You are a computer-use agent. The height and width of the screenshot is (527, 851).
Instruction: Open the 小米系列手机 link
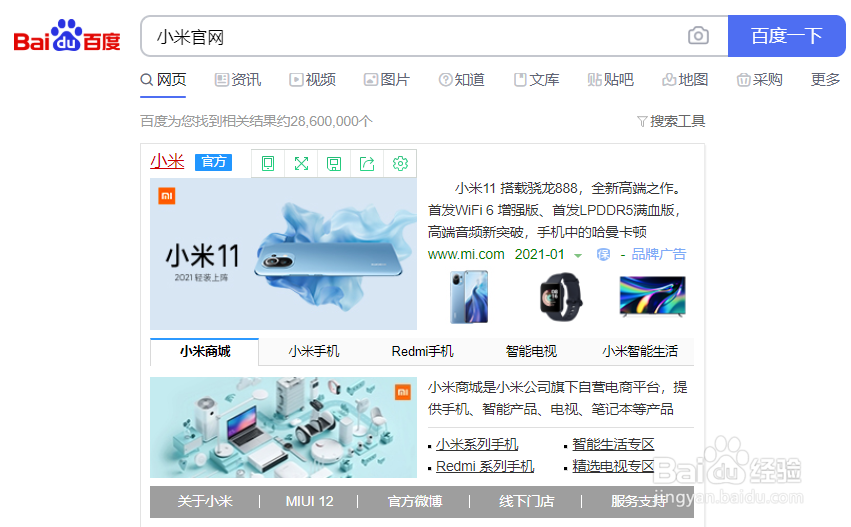pos(477,445)
